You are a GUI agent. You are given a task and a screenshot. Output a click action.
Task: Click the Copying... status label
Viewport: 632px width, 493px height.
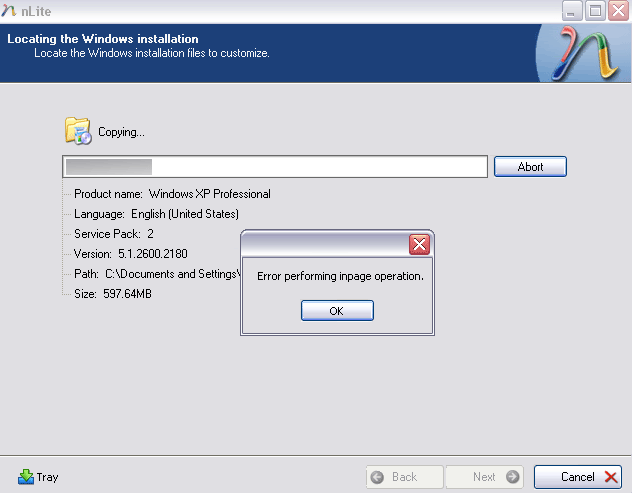121,132
